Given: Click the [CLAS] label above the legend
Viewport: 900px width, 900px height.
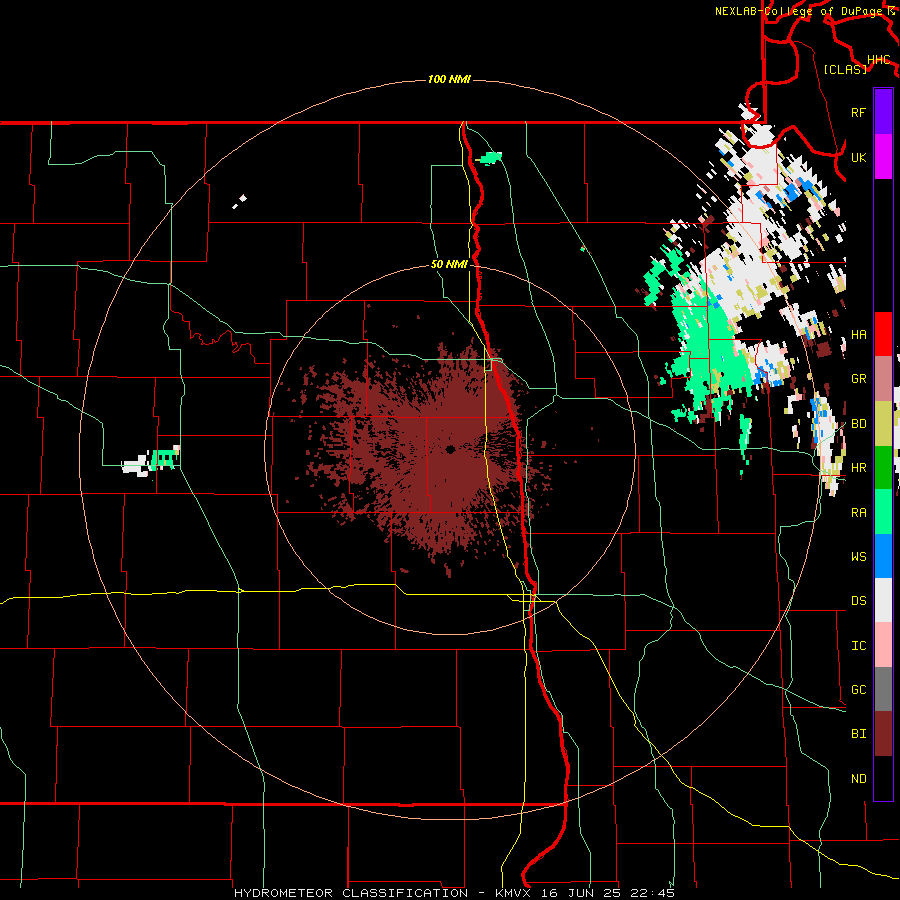Looking at the screenshot, I should click(845, 70).
